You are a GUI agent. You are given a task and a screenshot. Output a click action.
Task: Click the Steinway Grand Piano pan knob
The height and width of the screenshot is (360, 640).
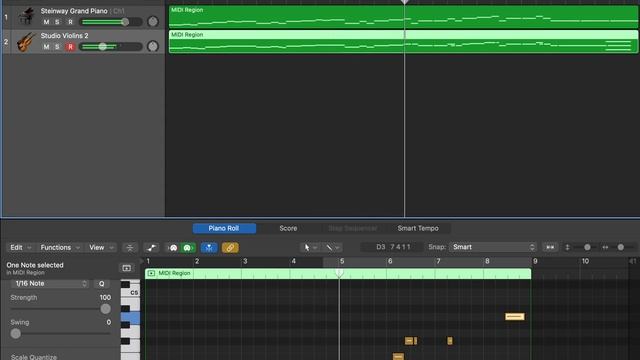(153, 21)
